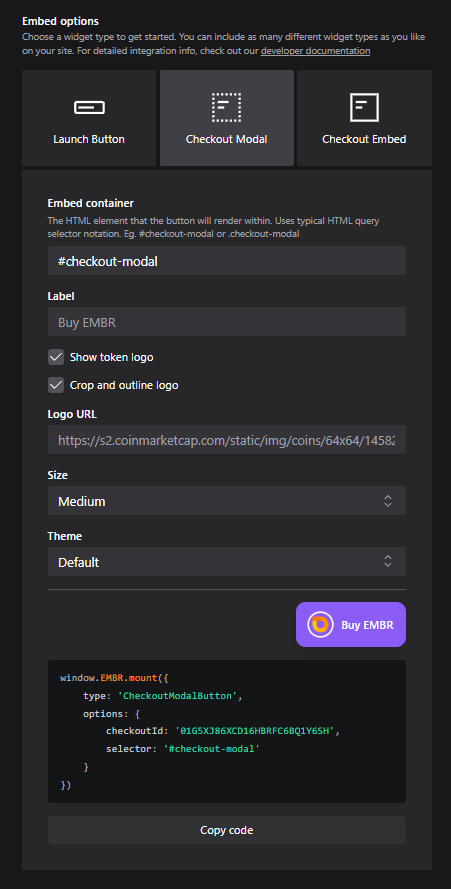Open the Theme dropdown set to Default
Viewport: 451px width, 889px height.
coord(227,561)
